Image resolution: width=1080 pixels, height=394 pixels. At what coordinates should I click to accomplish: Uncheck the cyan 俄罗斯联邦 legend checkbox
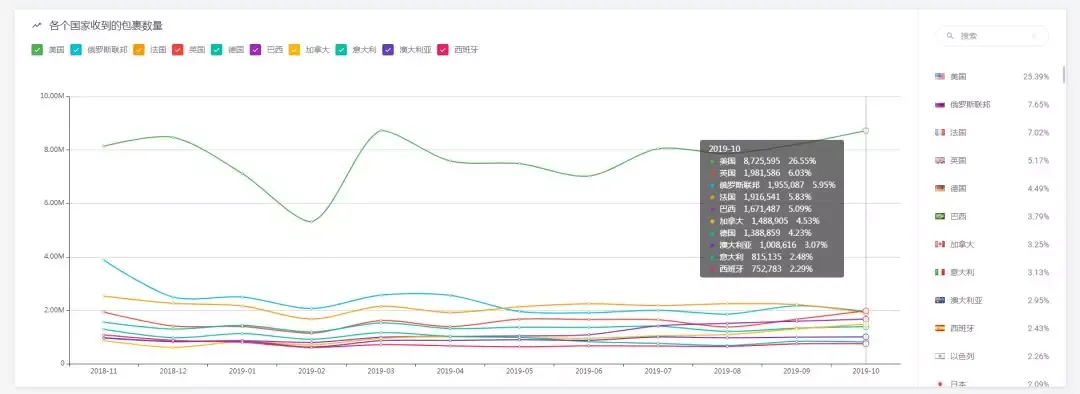point(76,50)
